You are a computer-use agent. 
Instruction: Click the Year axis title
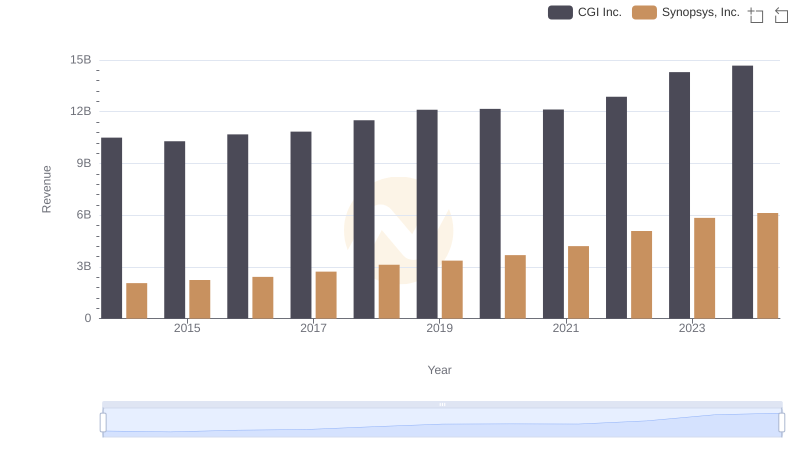(x=439, y=370)
